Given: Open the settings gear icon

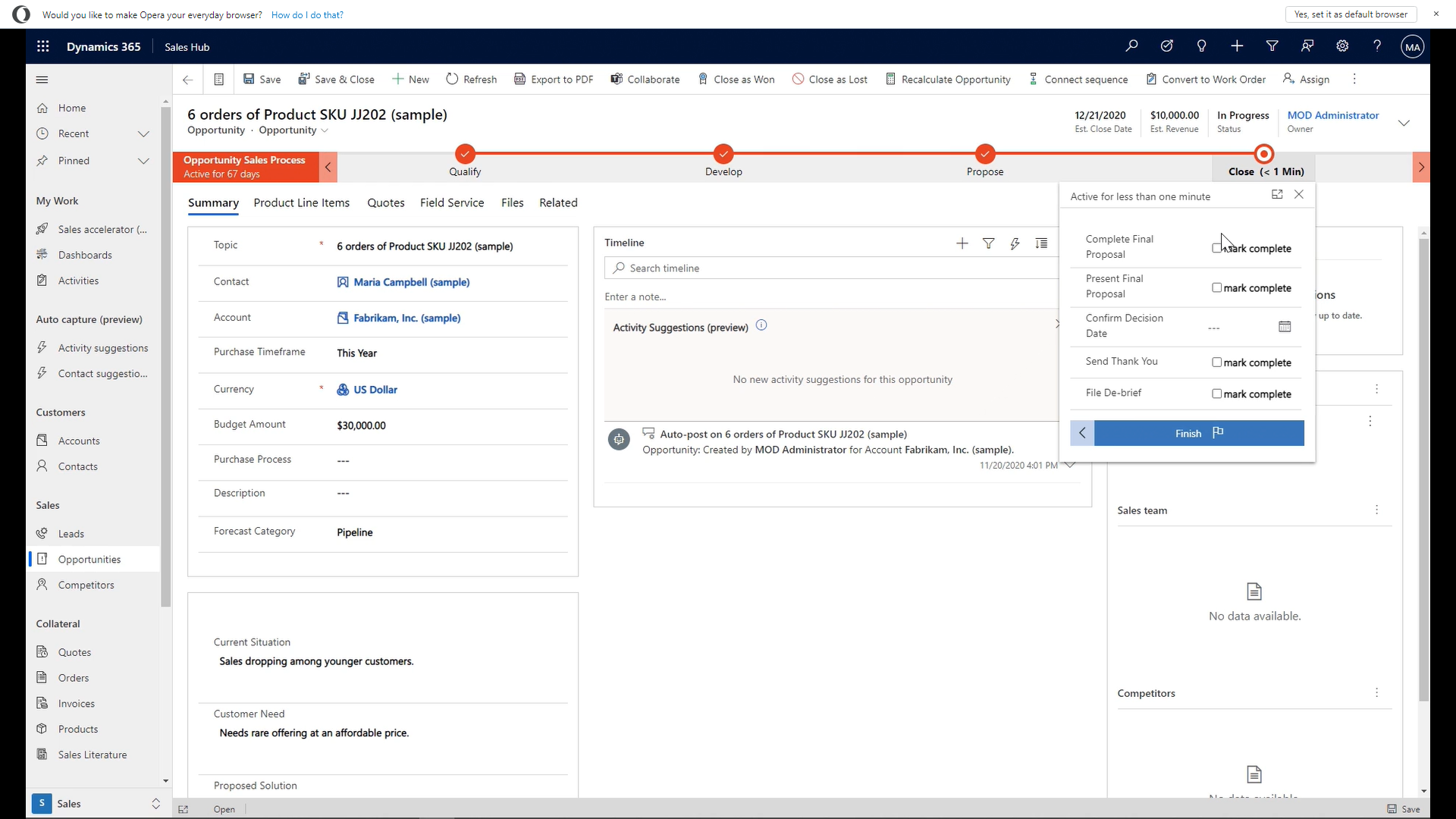Looking at the screenshot, I should pos(1342,46).
